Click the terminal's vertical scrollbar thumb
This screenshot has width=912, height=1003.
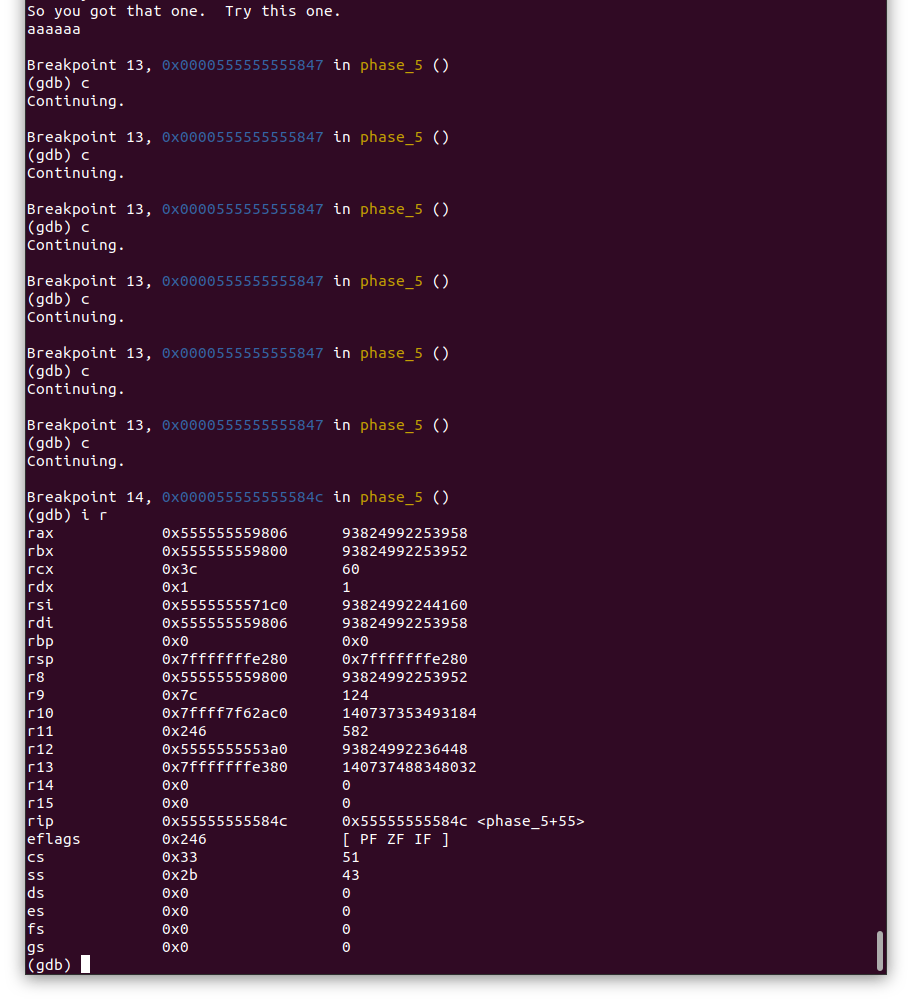(x=879, y=951)
